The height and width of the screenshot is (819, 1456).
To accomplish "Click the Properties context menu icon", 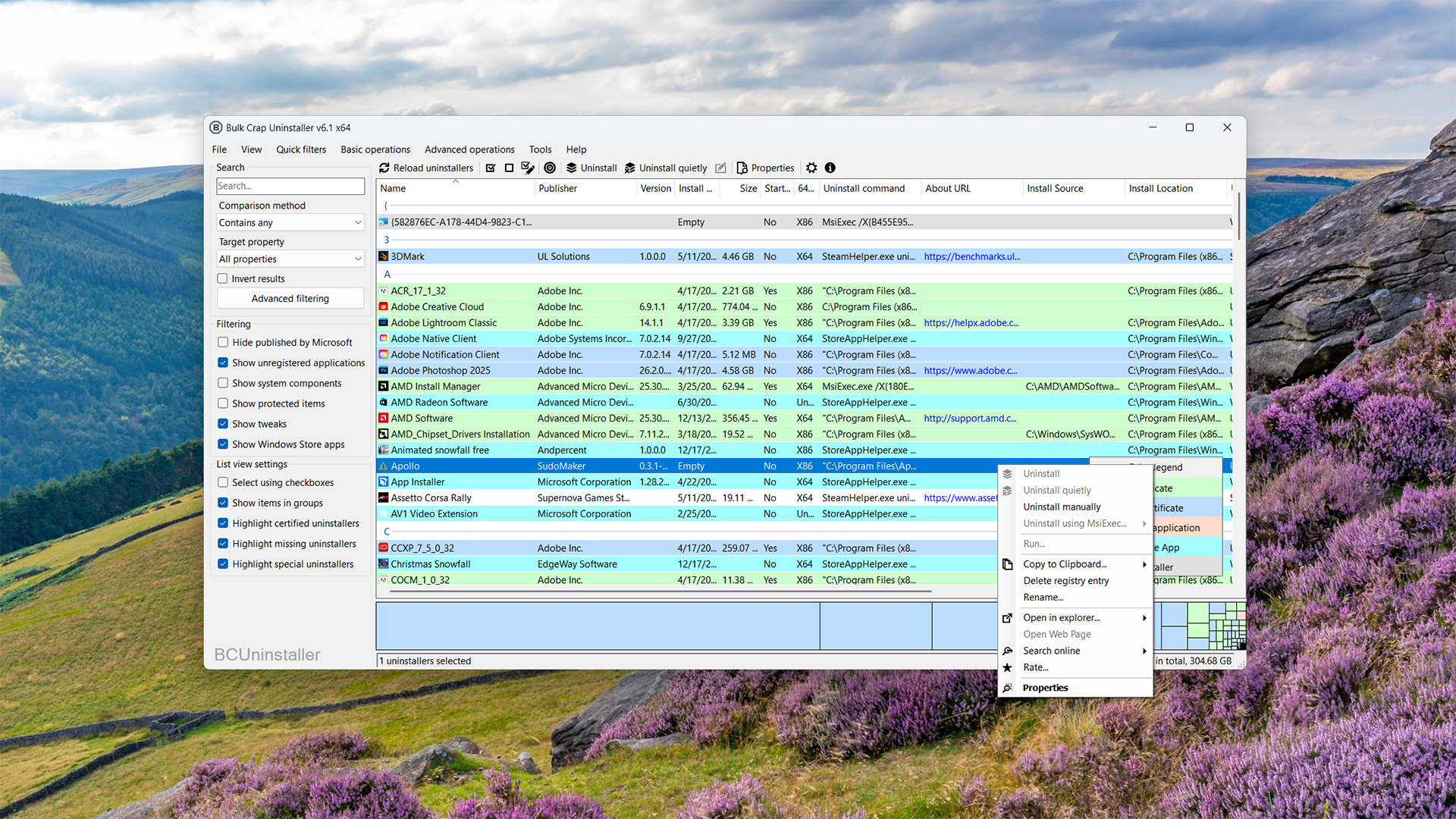I will [x=1007, y=688].
